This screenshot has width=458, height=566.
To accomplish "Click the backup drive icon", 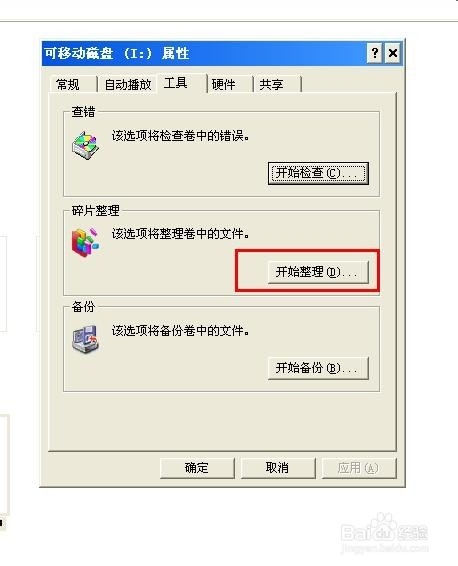I will tap(86, 339).
